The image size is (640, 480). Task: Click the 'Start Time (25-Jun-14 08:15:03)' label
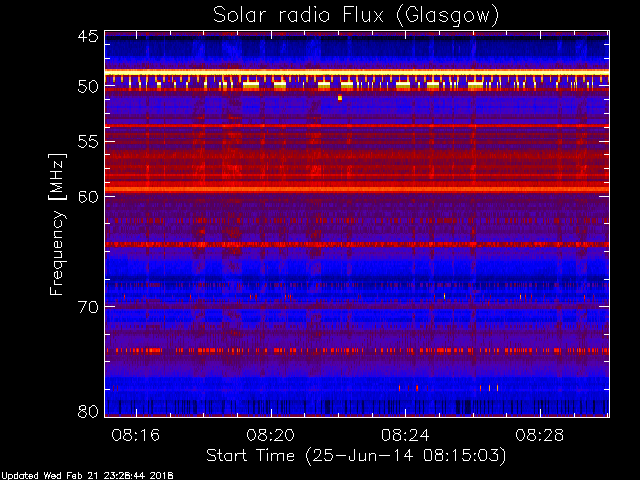pyautogui.click(x=356, y=456)
